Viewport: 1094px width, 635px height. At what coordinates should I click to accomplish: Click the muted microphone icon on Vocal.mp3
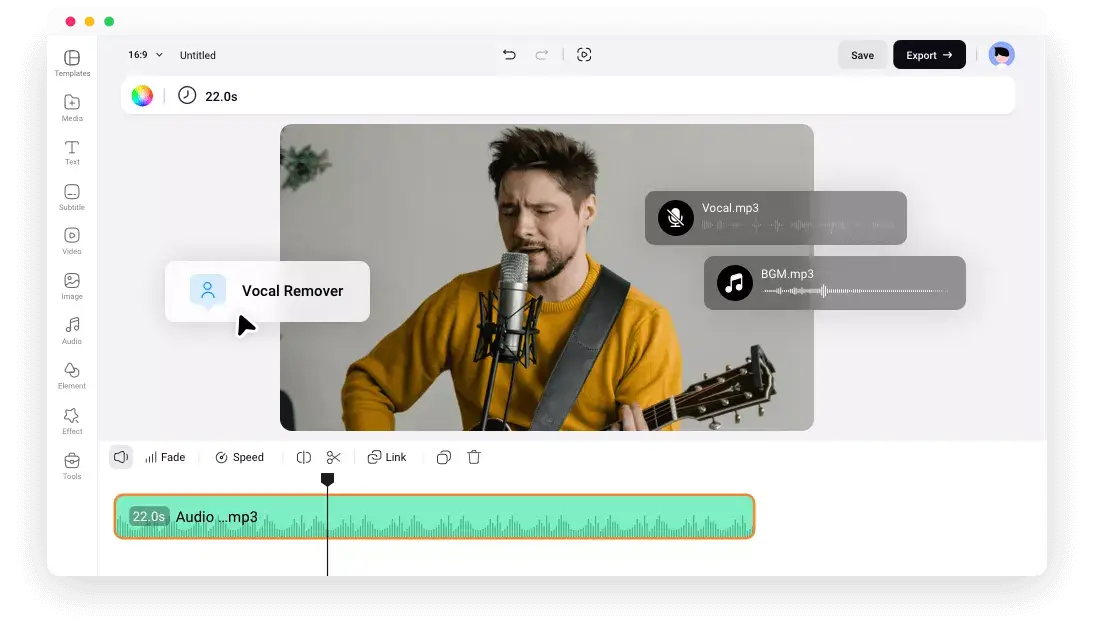(675, 218)
